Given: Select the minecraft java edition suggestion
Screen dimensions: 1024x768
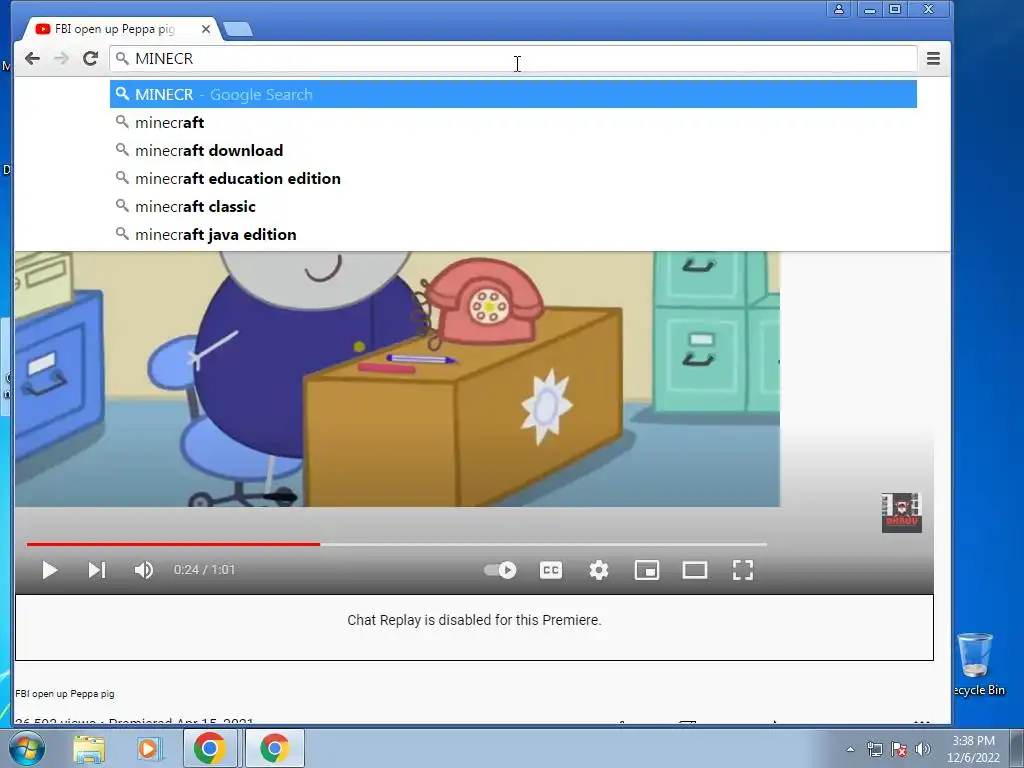Looking at the screenshot, I should pyautogui.click(x=513, y=234).
